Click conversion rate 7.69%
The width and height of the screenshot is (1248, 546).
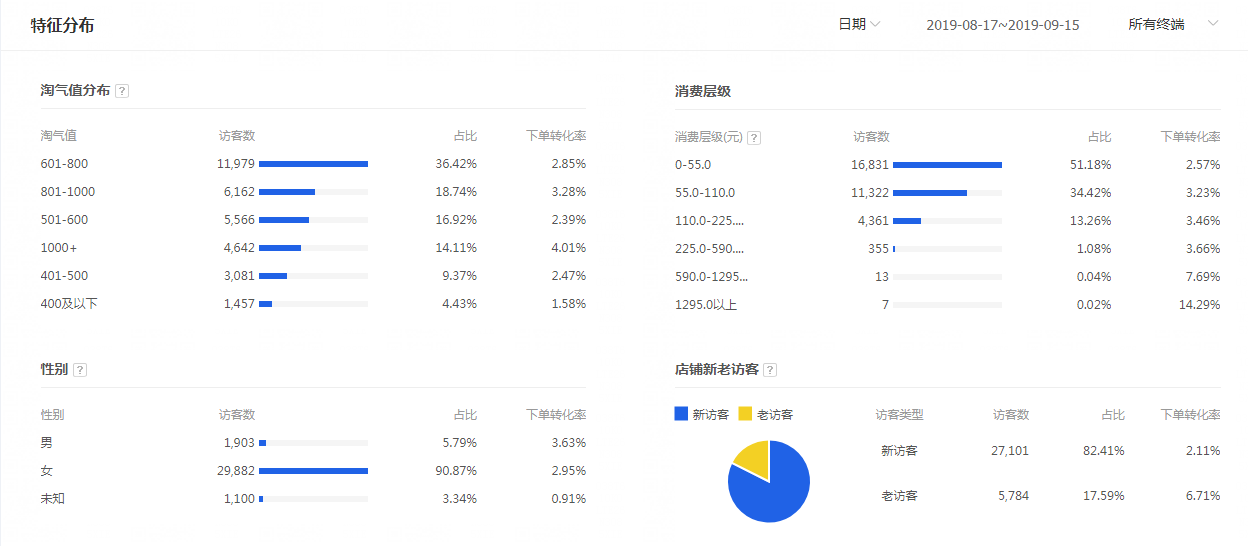1203,277
